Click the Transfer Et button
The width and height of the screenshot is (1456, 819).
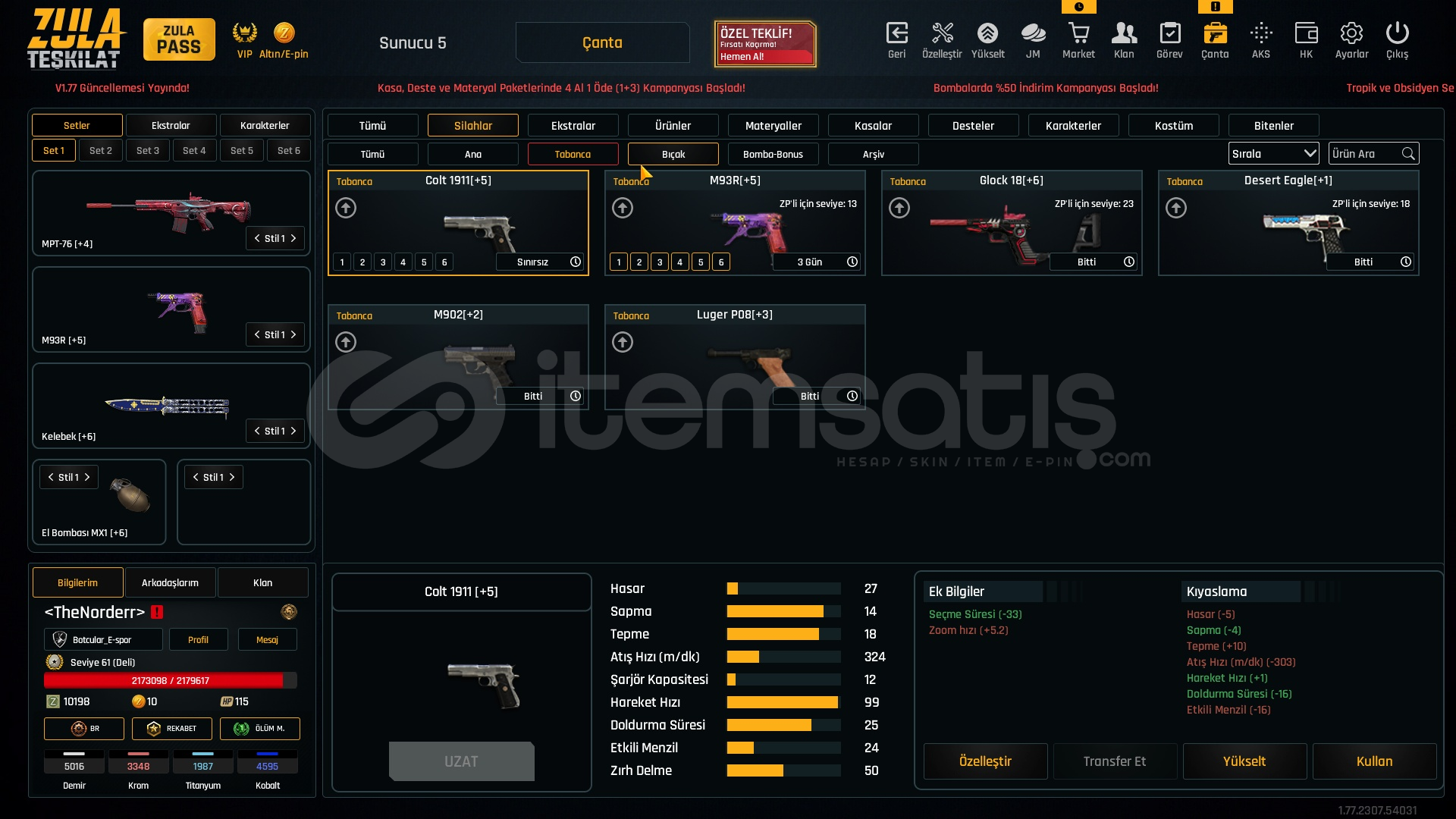click(x=1115, y=761)
